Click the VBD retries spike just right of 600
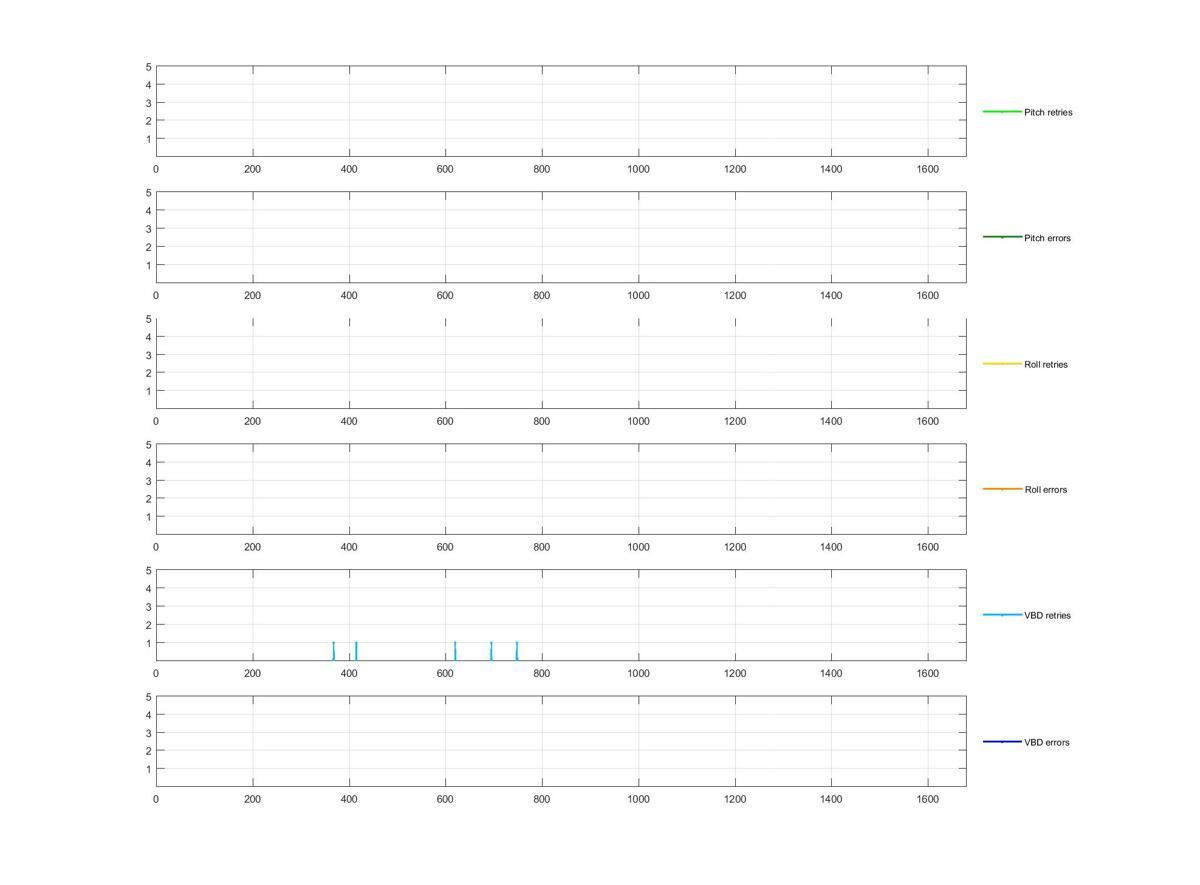The height and width of the screenshot is (885, 1200). (x=455, y=651)
